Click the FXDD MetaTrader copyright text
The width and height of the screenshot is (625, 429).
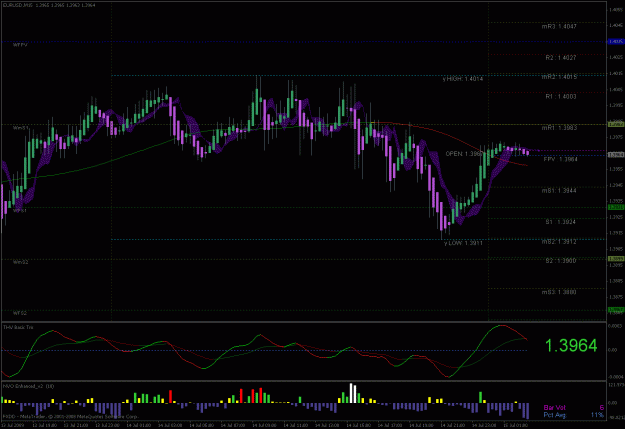pyautogui.click(x=71, y=417)
